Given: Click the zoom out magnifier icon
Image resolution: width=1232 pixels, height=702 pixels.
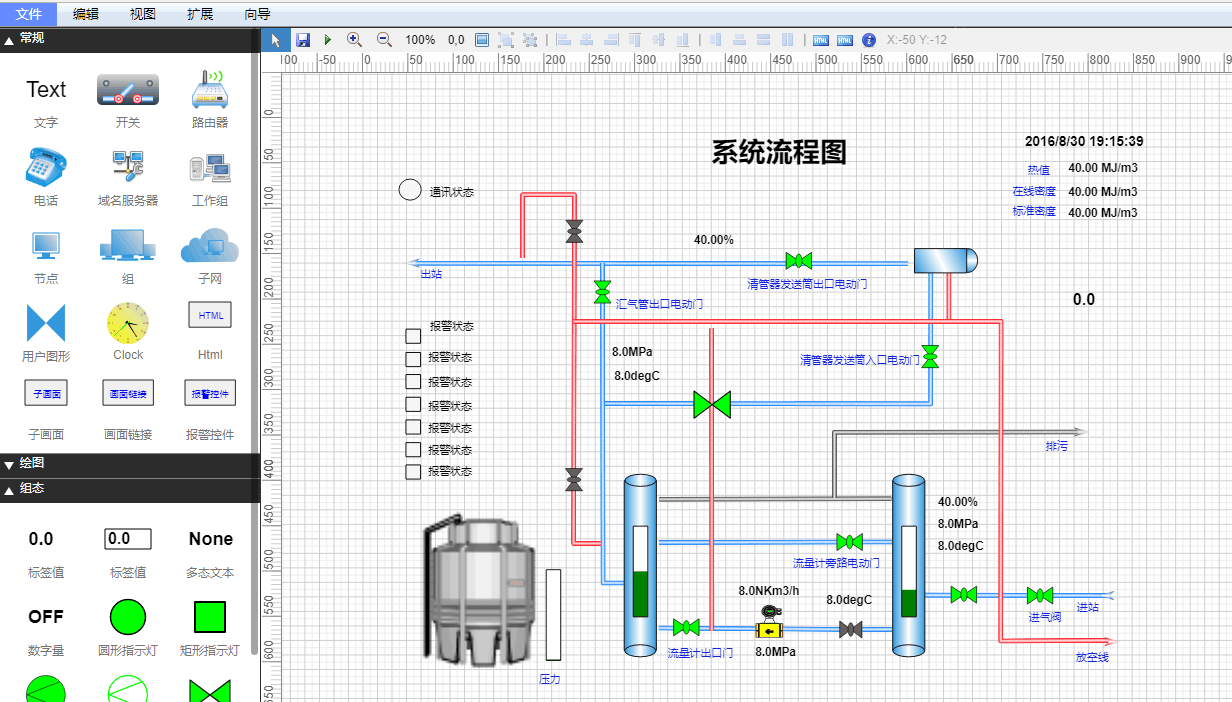Looking at the screenshot, I should (x=384, y=40).
